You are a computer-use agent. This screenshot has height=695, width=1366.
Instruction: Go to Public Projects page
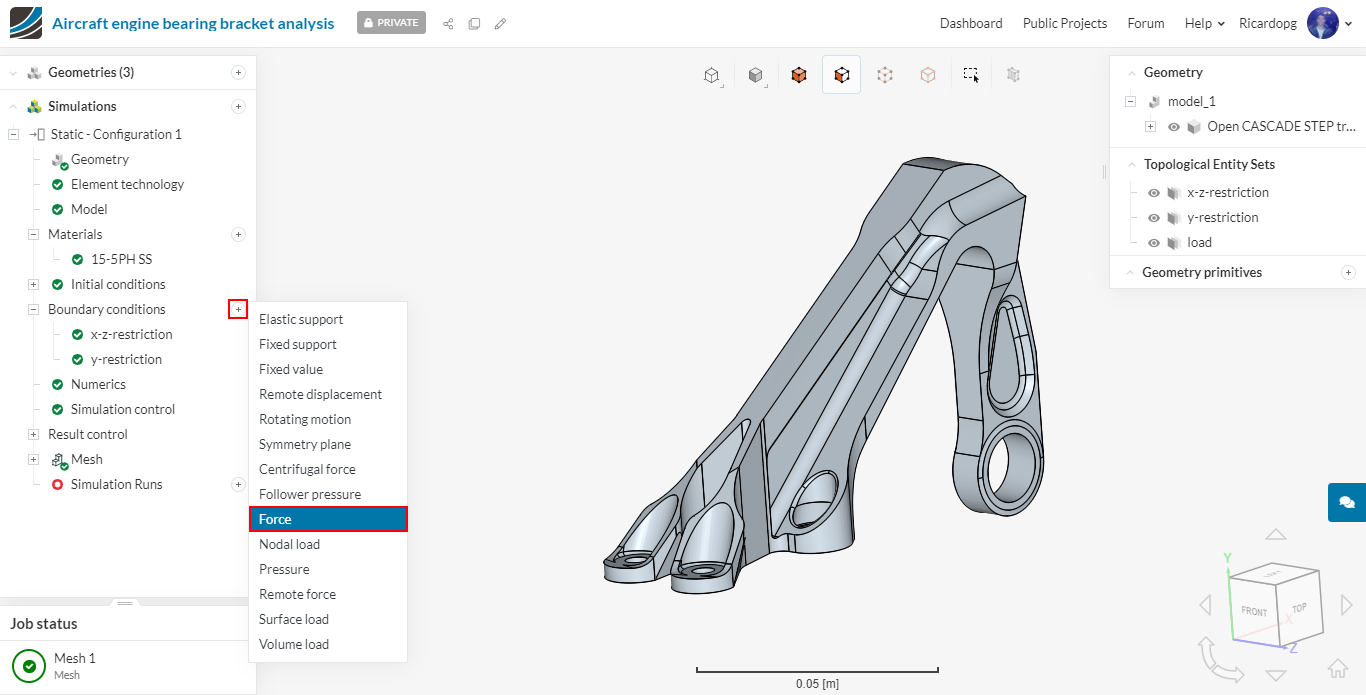coord(1064,23)
